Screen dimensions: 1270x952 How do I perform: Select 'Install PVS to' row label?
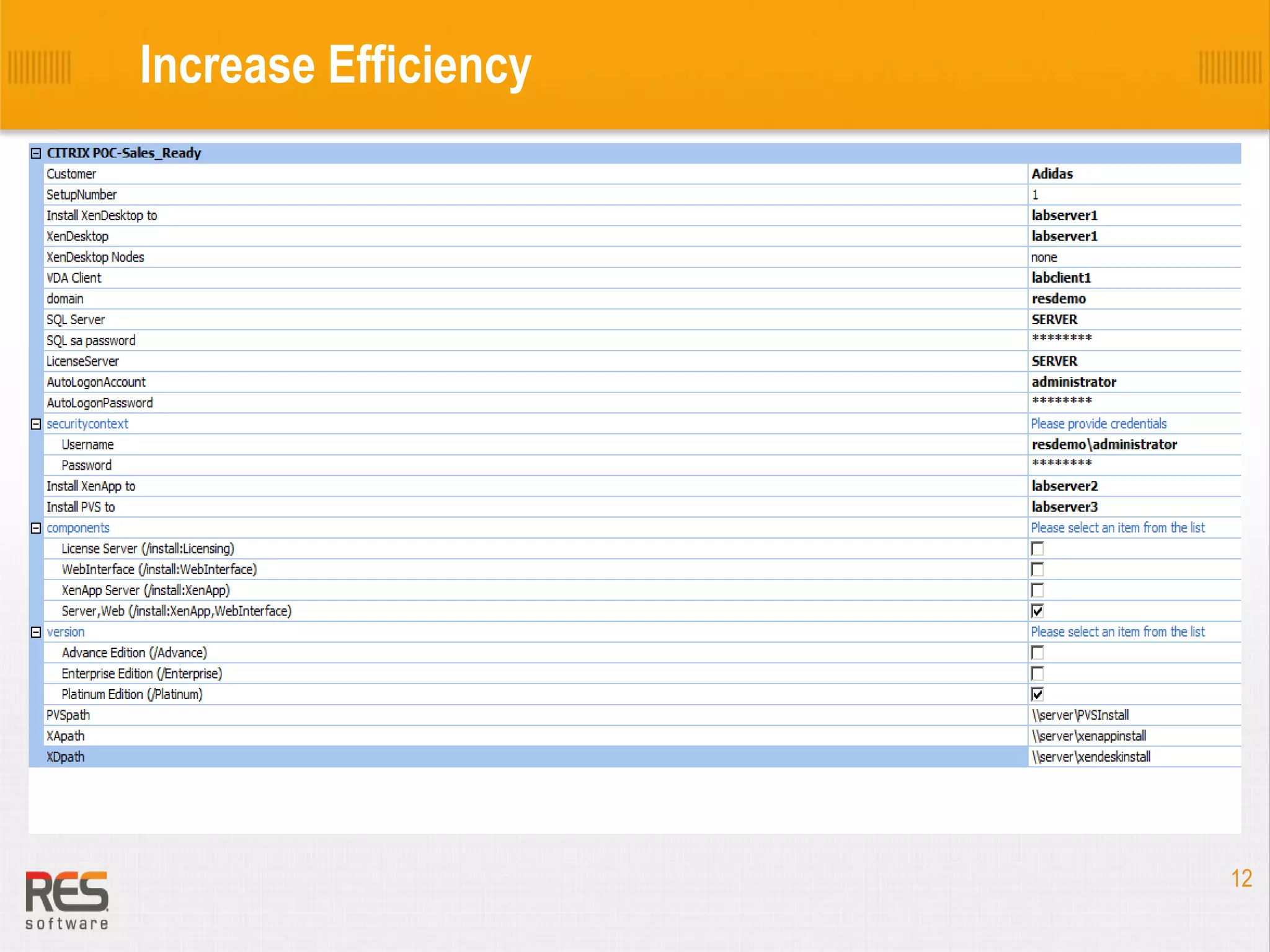click(x=81, y=507)
